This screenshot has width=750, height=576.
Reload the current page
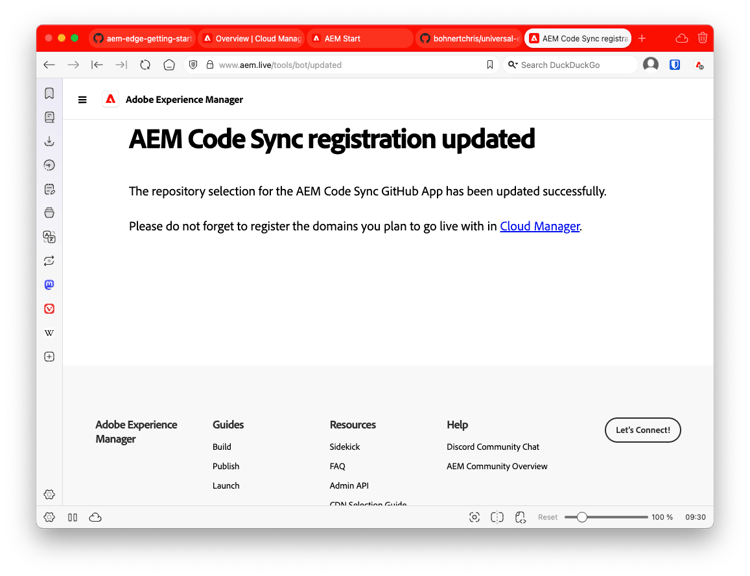(x=145, y=65)
